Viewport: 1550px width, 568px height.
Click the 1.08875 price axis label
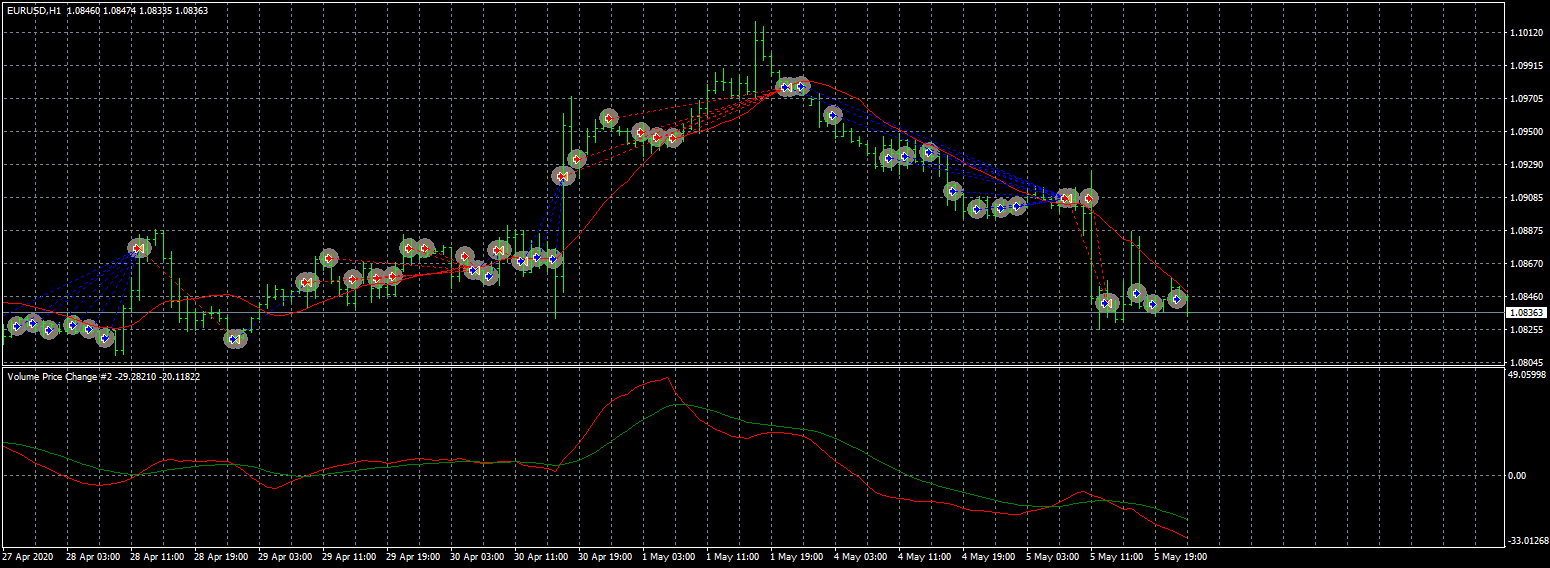pos(1527,231)
